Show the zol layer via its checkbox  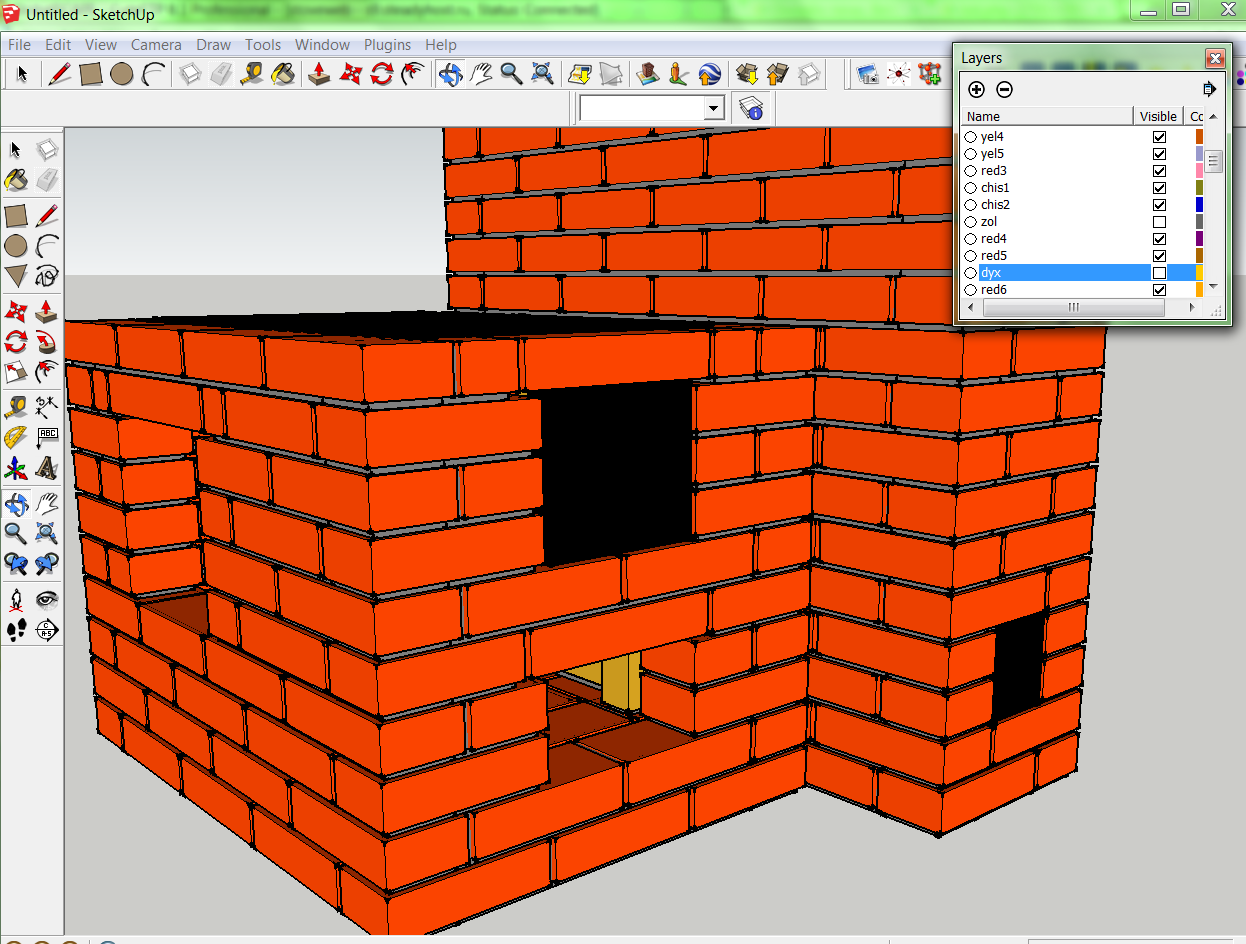[x=1159, y=222]
